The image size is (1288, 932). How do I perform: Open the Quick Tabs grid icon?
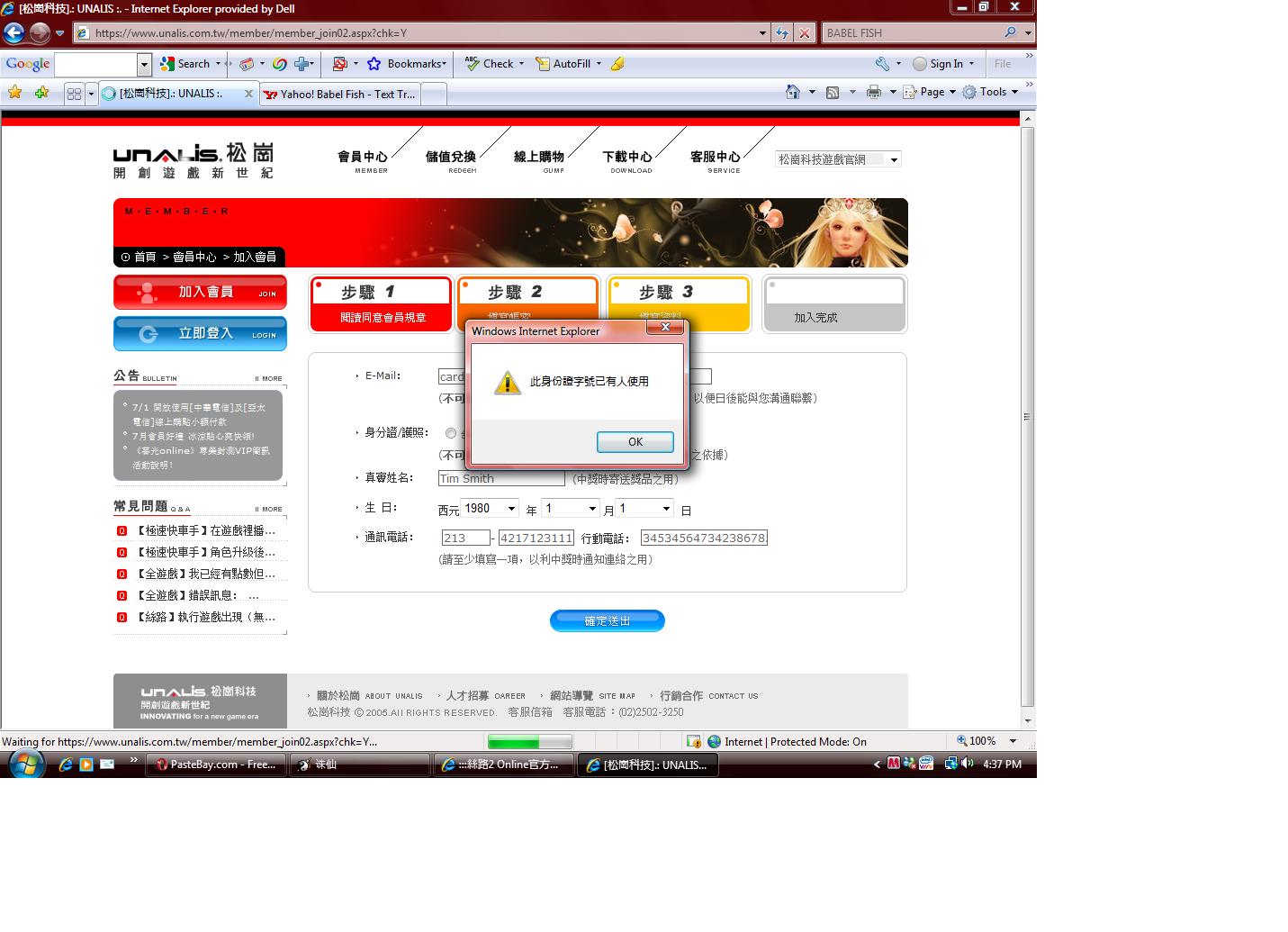74,94
